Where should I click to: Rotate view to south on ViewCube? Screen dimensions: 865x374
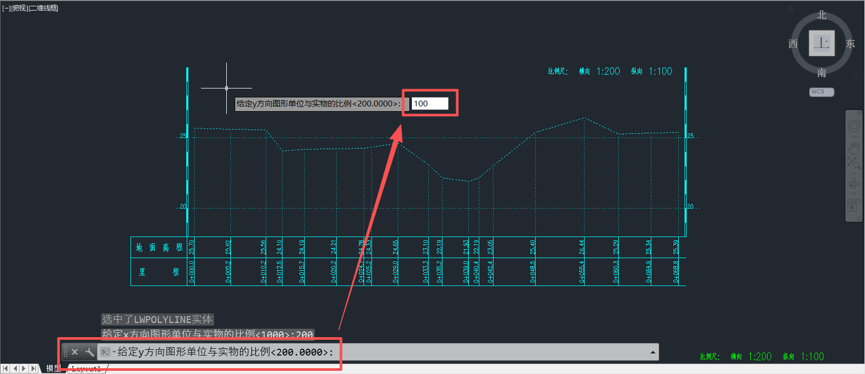tap(822, 72)
